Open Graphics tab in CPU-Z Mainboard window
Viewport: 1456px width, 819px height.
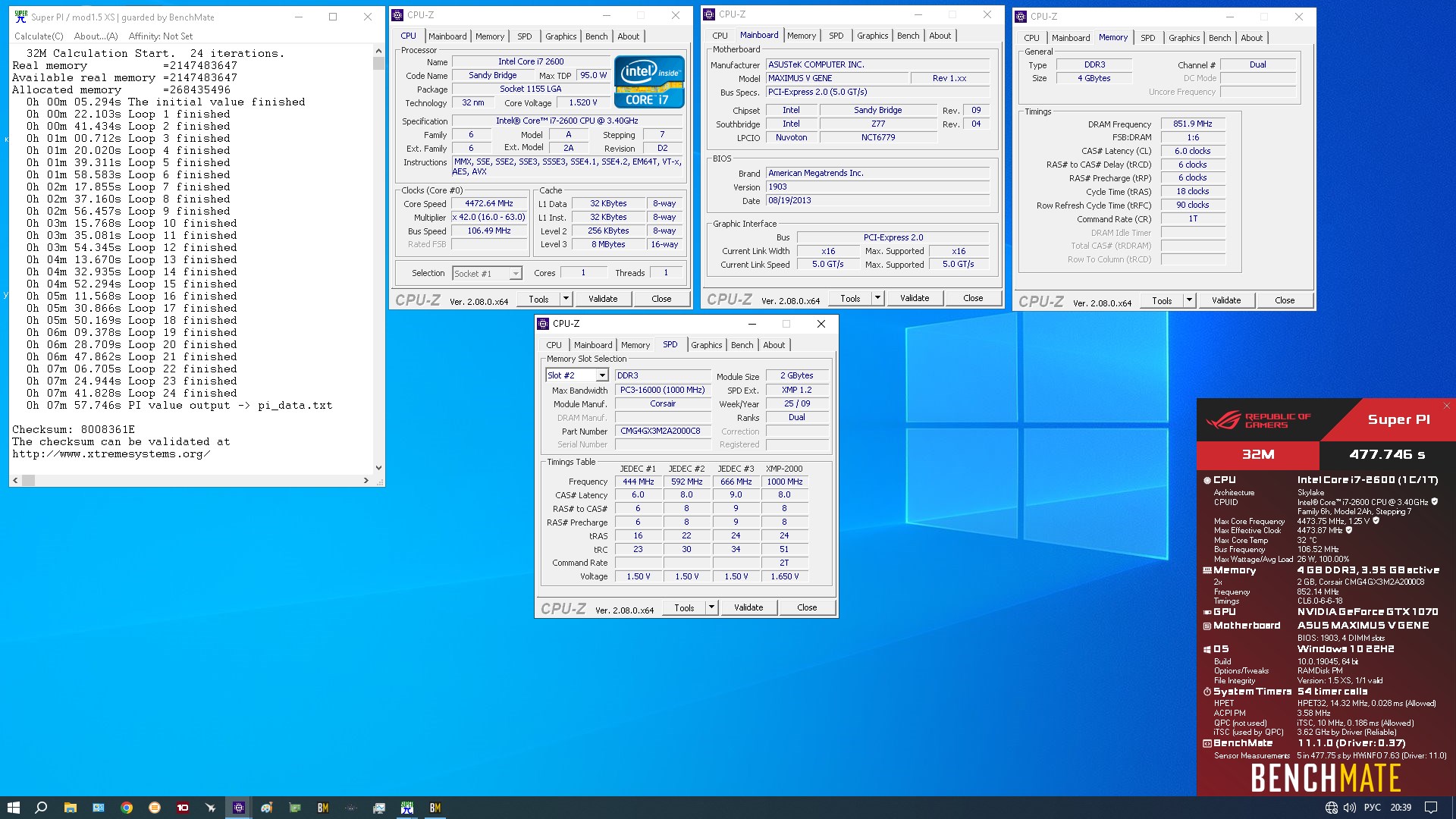[x=873, y=36]
